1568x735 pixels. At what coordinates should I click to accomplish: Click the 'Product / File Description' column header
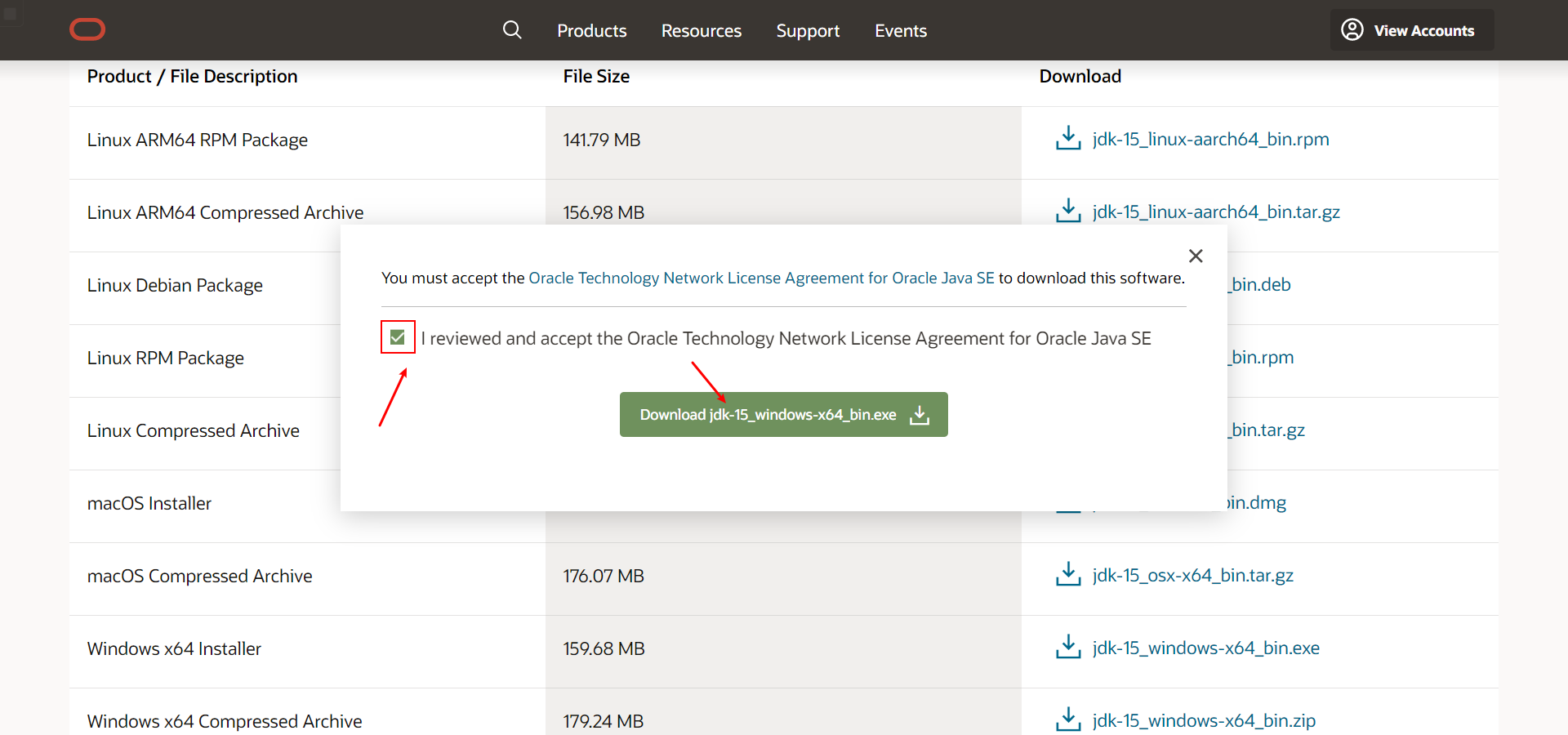[x=193, y=76]
